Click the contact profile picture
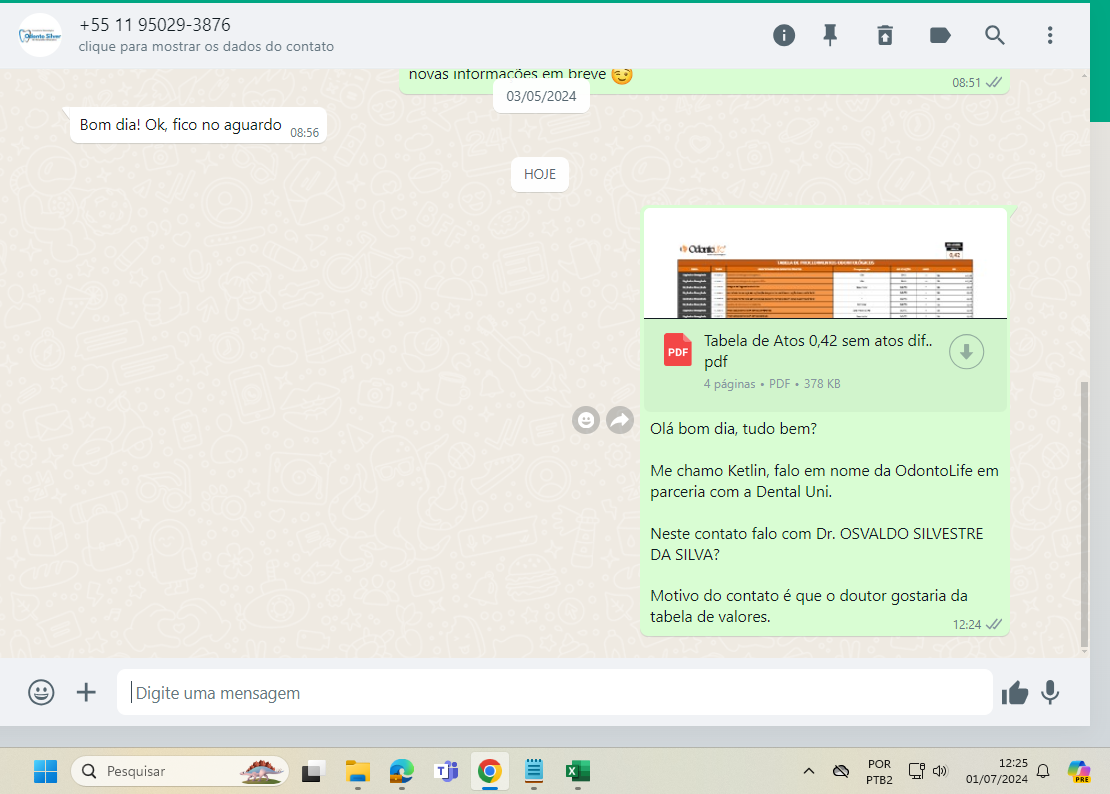The height and width of the screenshot is (794, 1110). (40, 35)
